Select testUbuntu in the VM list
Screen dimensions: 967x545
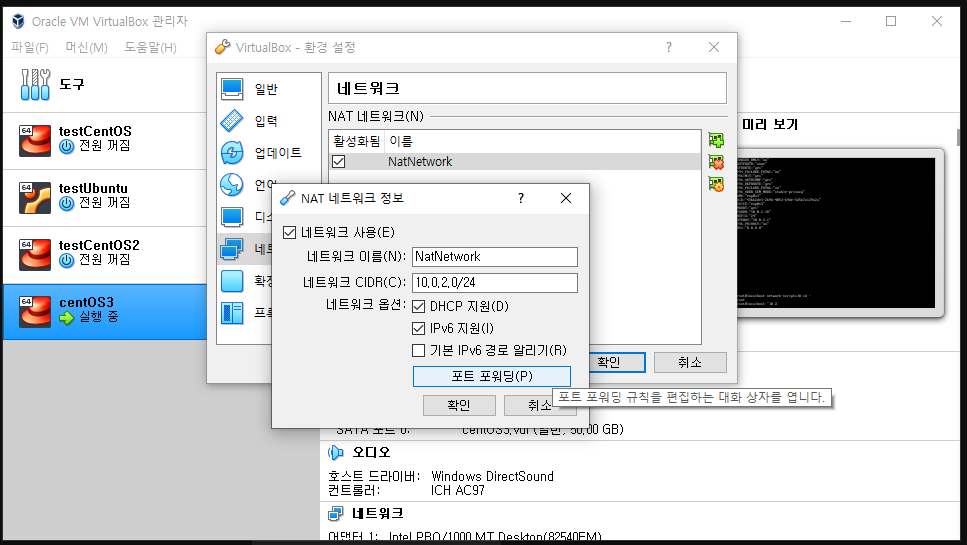(105, 197)
